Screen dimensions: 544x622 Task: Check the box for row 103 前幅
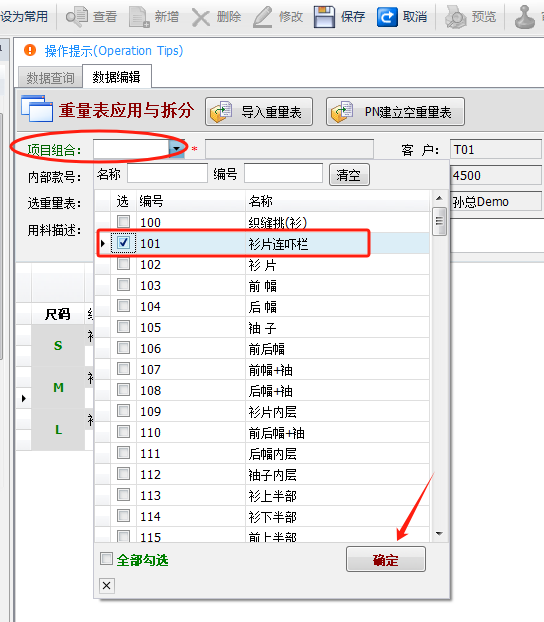(123, 284)
